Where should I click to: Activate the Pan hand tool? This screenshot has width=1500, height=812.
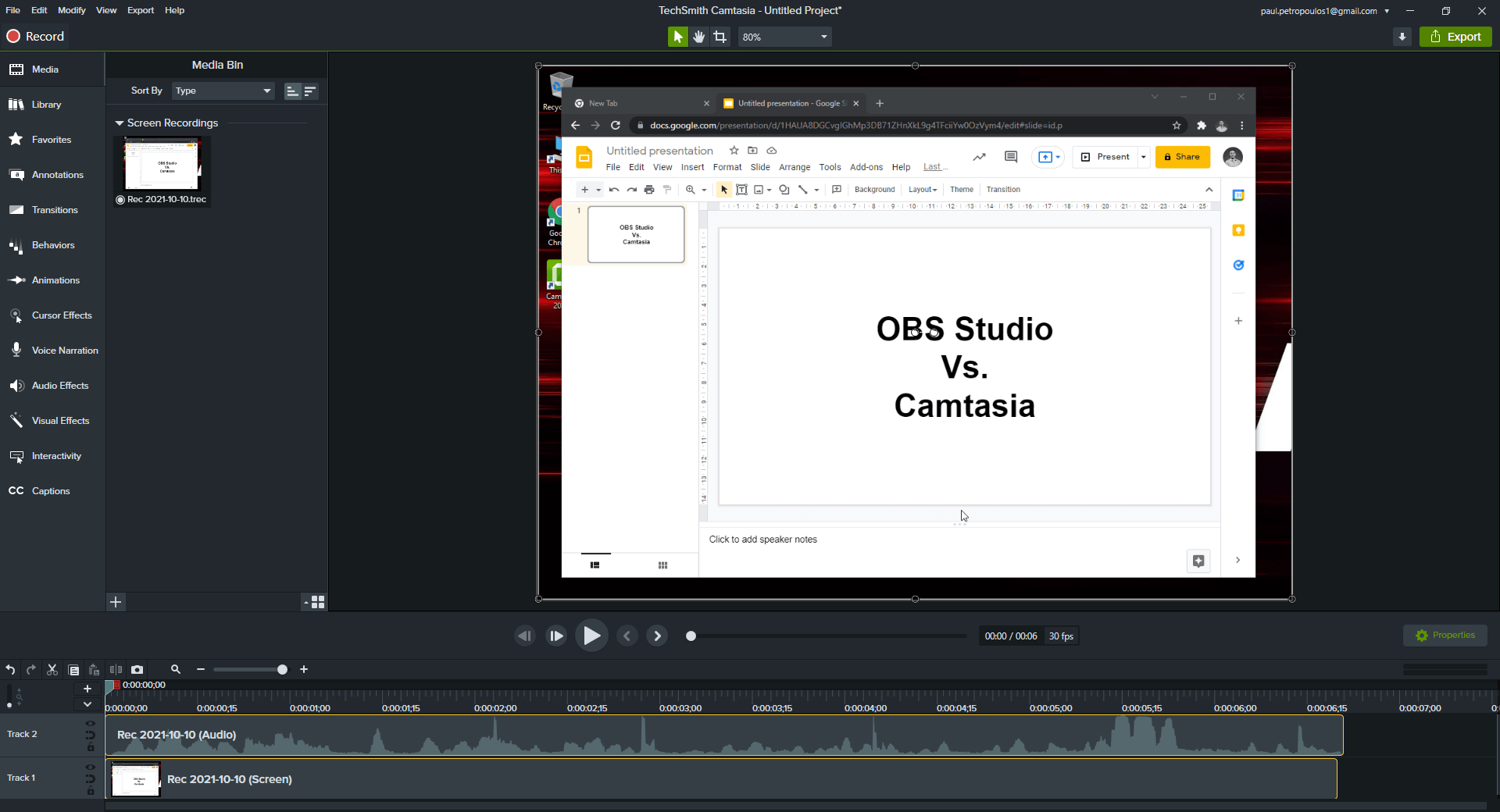tap(698, 37)
